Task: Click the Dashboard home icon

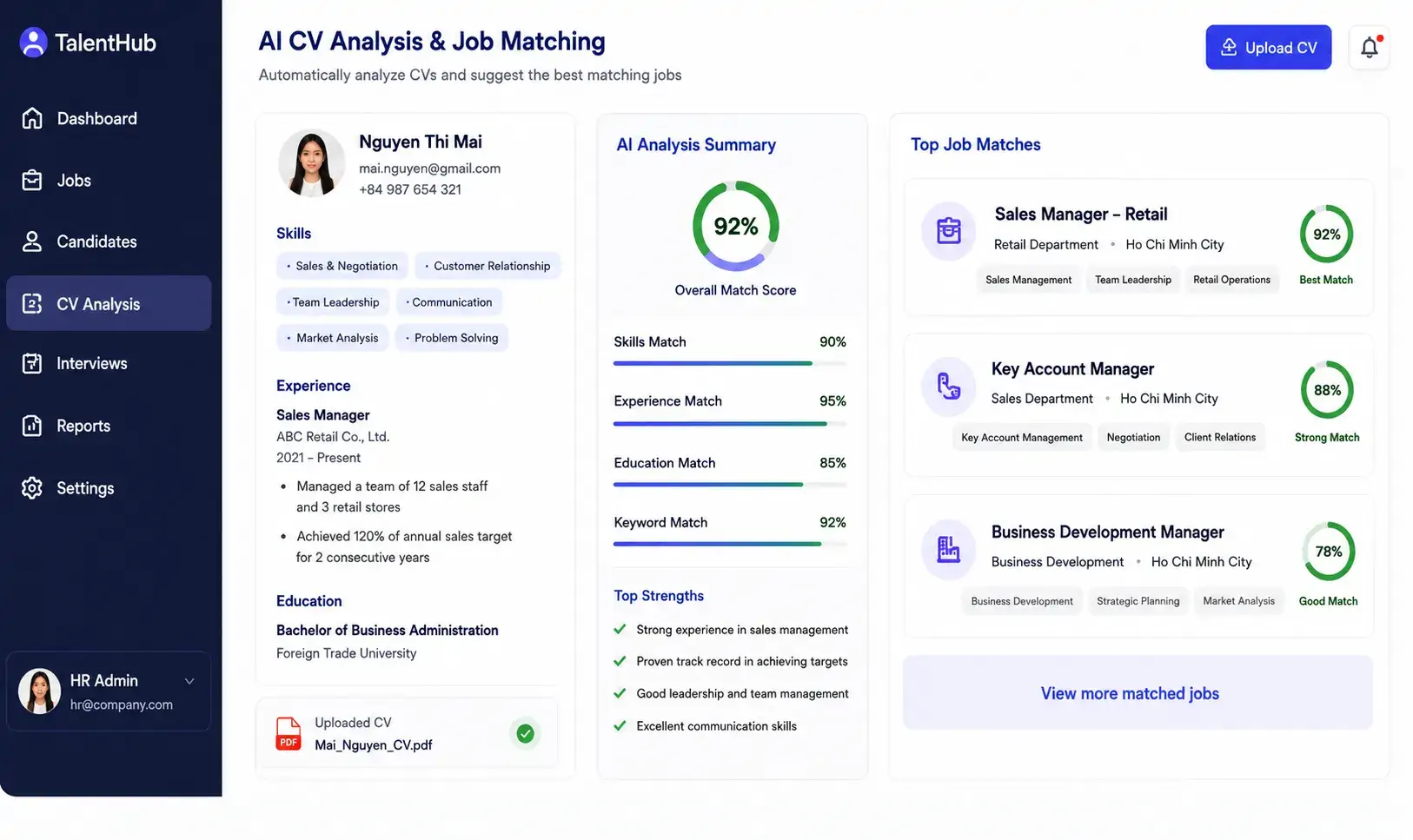Action: 32,118
